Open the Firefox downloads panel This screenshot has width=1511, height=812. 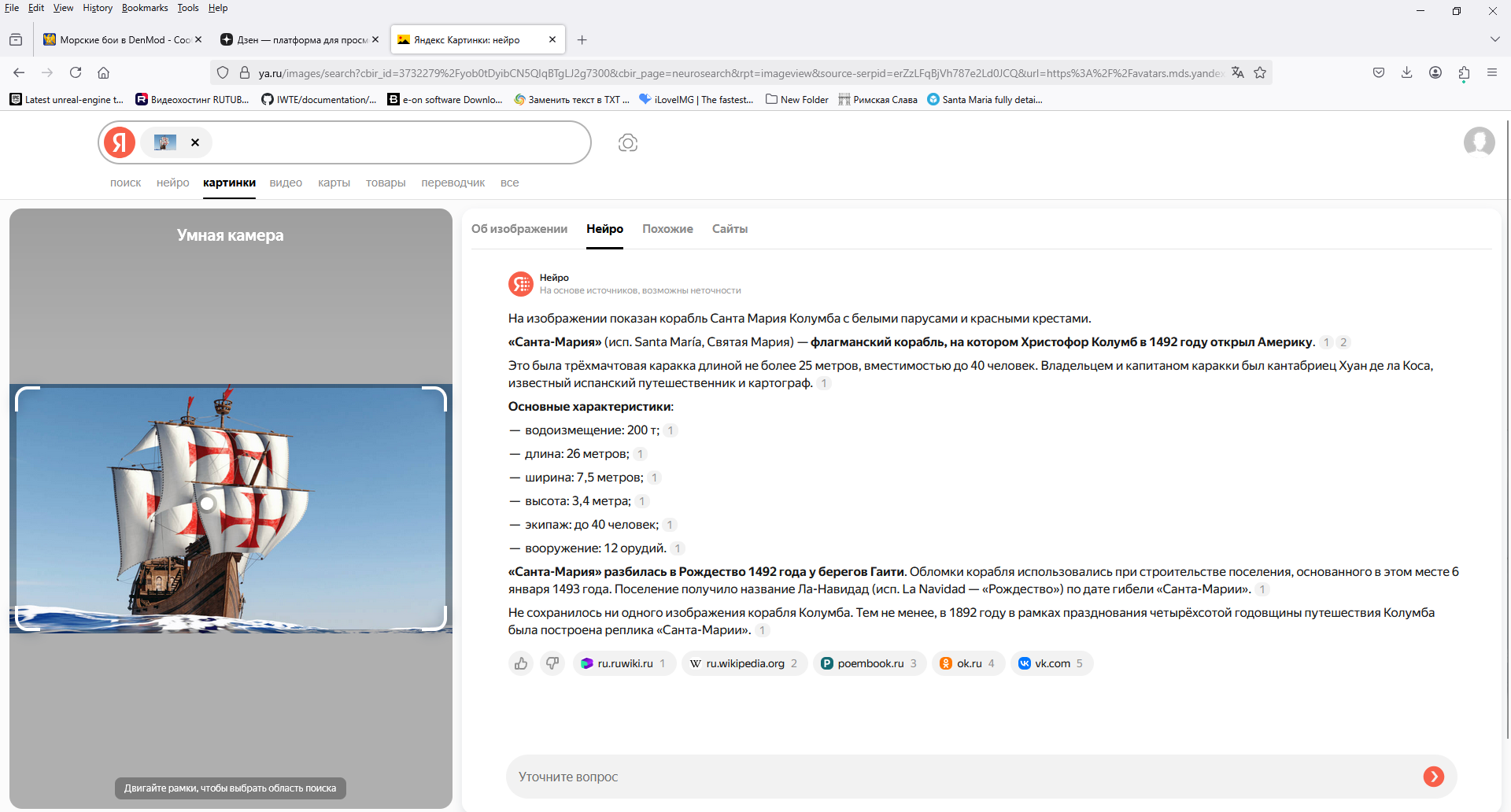(1406, 72)
